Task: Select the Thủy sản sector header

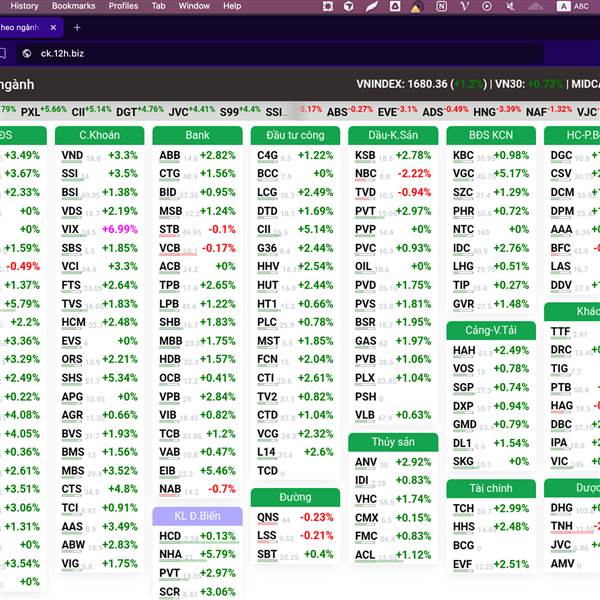Action: pos(393,442)
